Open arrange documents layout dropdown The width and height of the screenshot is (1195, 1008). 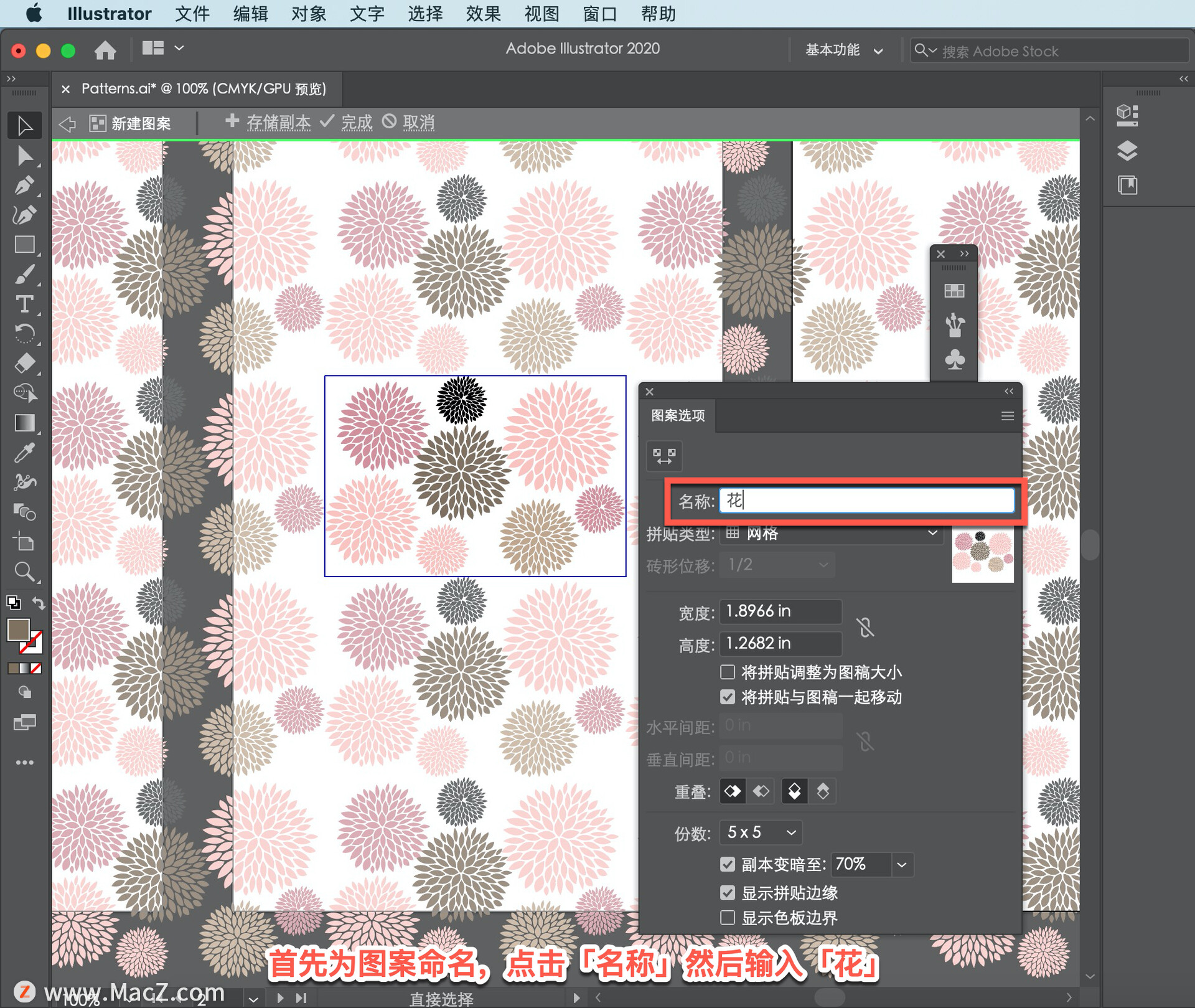click(x=163, y=48)
